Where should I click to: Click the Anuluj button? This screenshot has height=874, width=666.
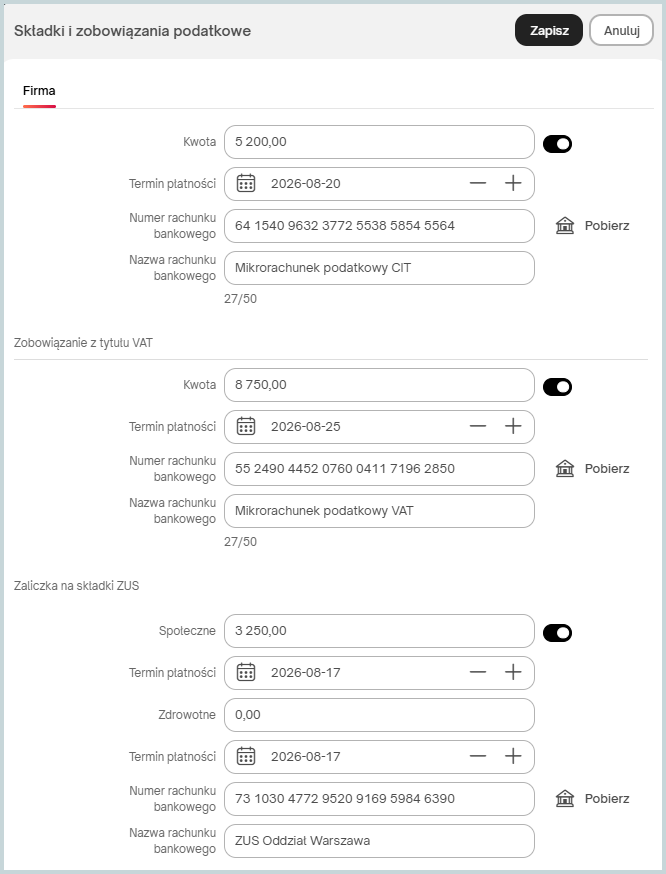[x=621, y=30]
